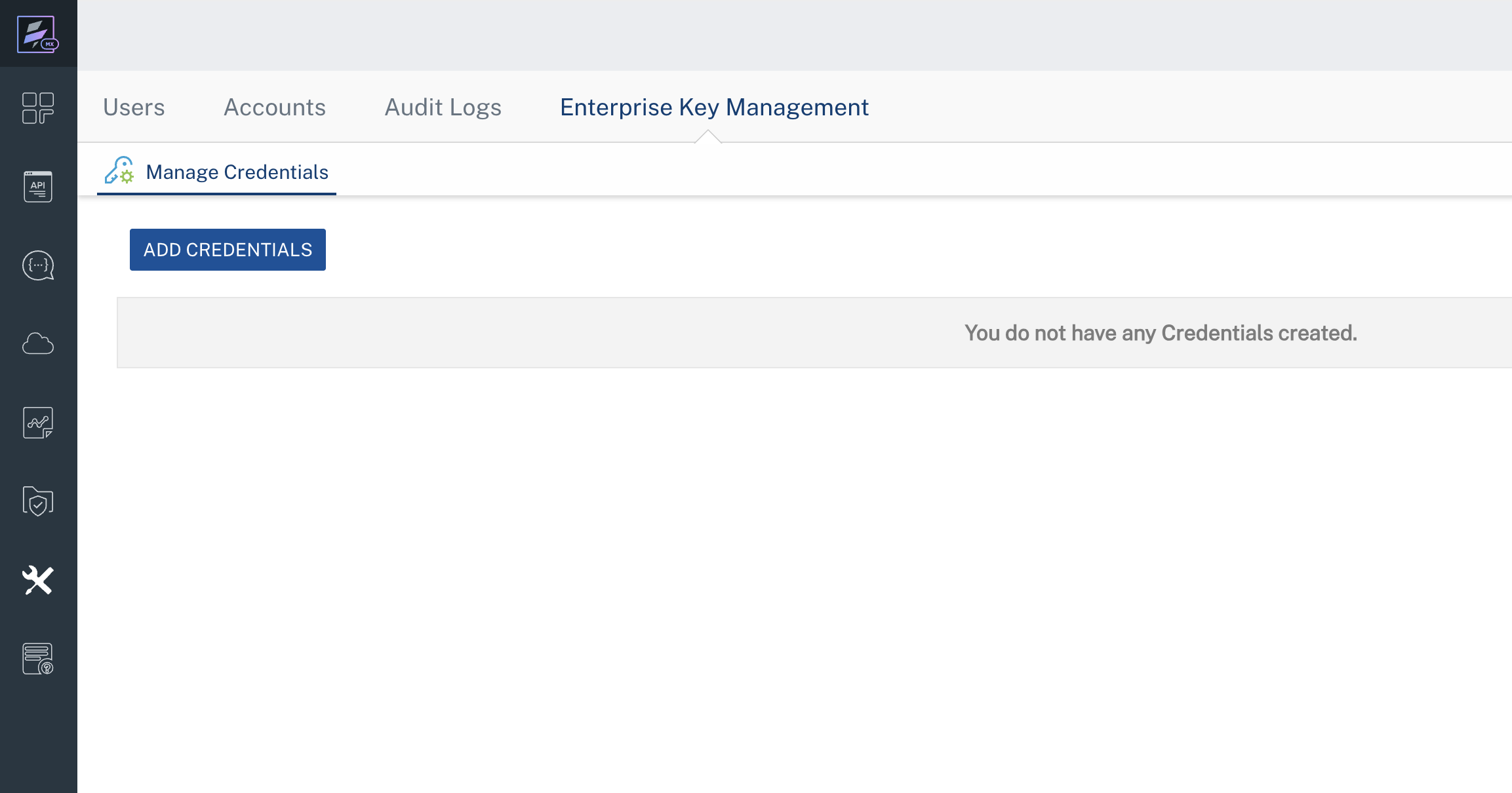Switch to the Accounts tab
1512x793 pixels.
[x=275, y=107]
